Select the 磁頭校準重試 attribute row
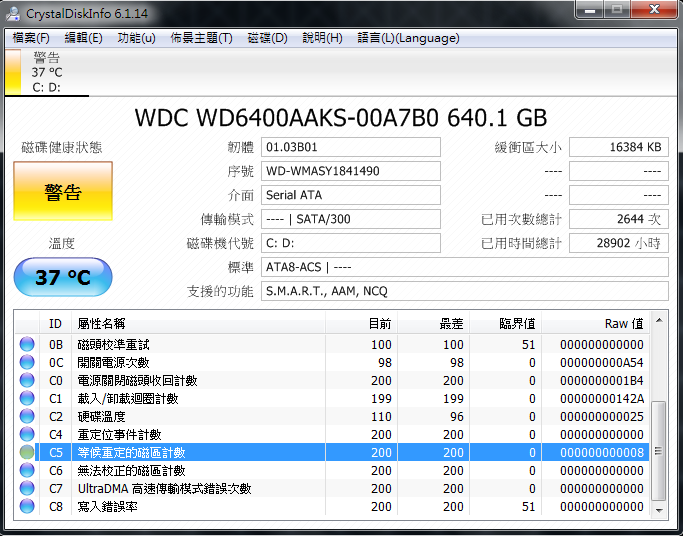The width and height of the screenshot is (683, 536). tap(332, 344)
